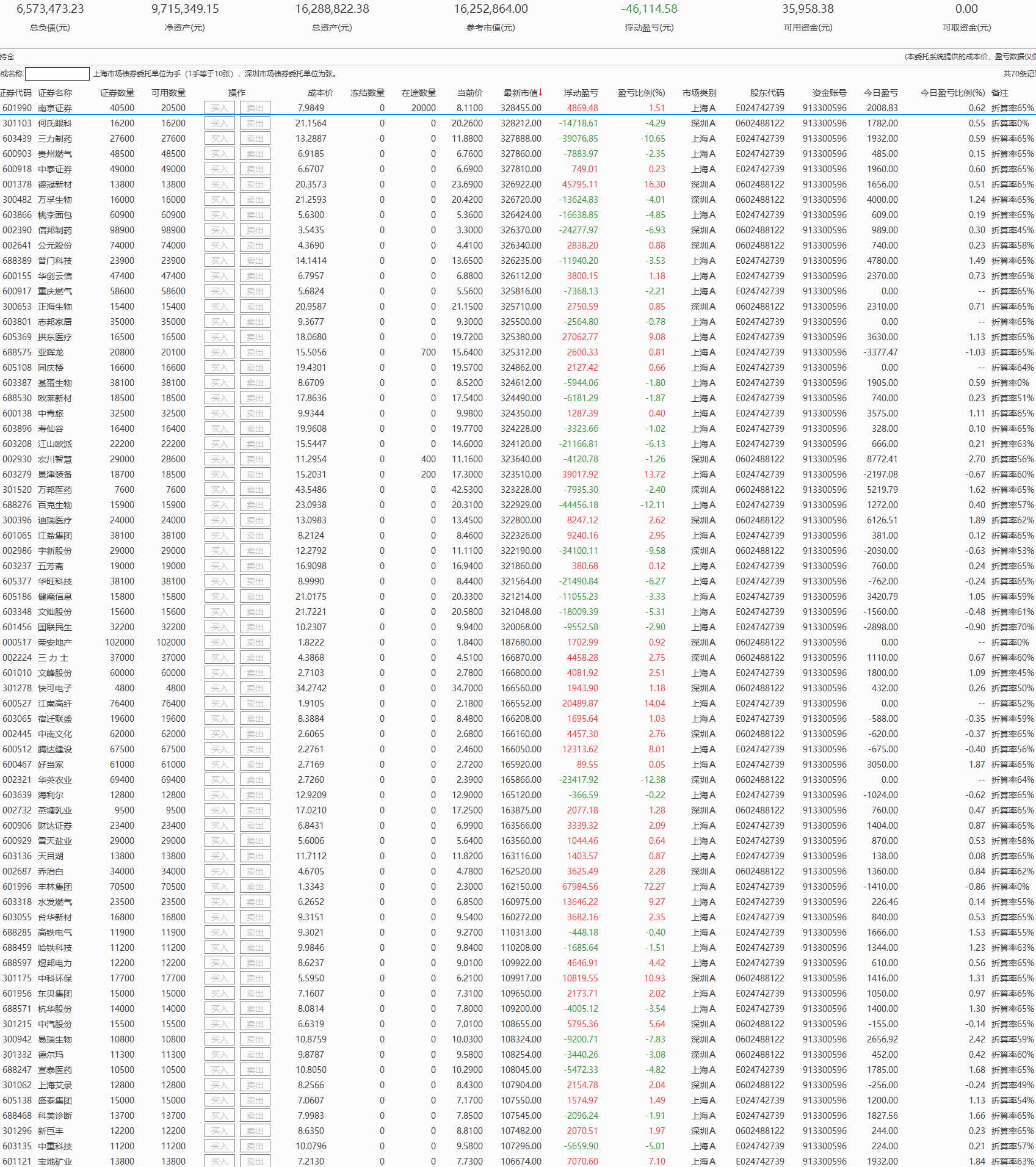
Task: Click 卖出 for 600155 华创云信
Action: click(255, 276)
